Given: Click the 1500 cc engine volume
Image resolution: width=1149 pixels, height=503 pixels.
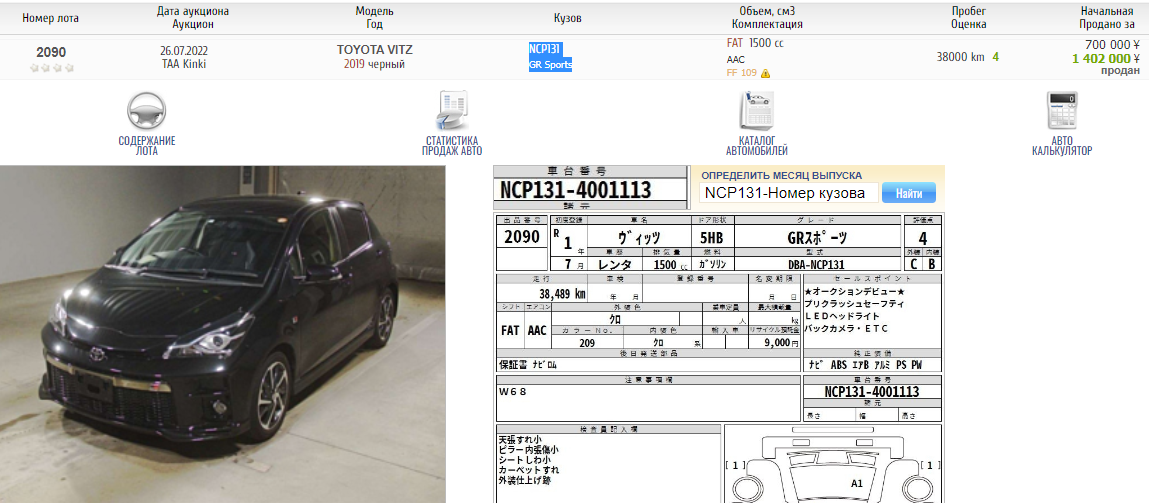Looking at the screenshot, I should pyautogui.click(x=766, y=43).
